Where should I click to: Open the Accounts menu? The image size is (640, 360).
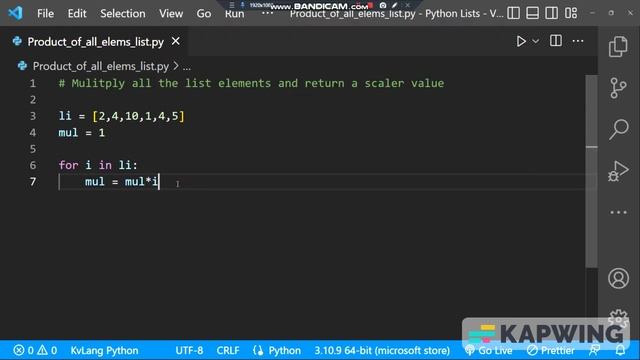pyautogui.click(x=618, y=278)
